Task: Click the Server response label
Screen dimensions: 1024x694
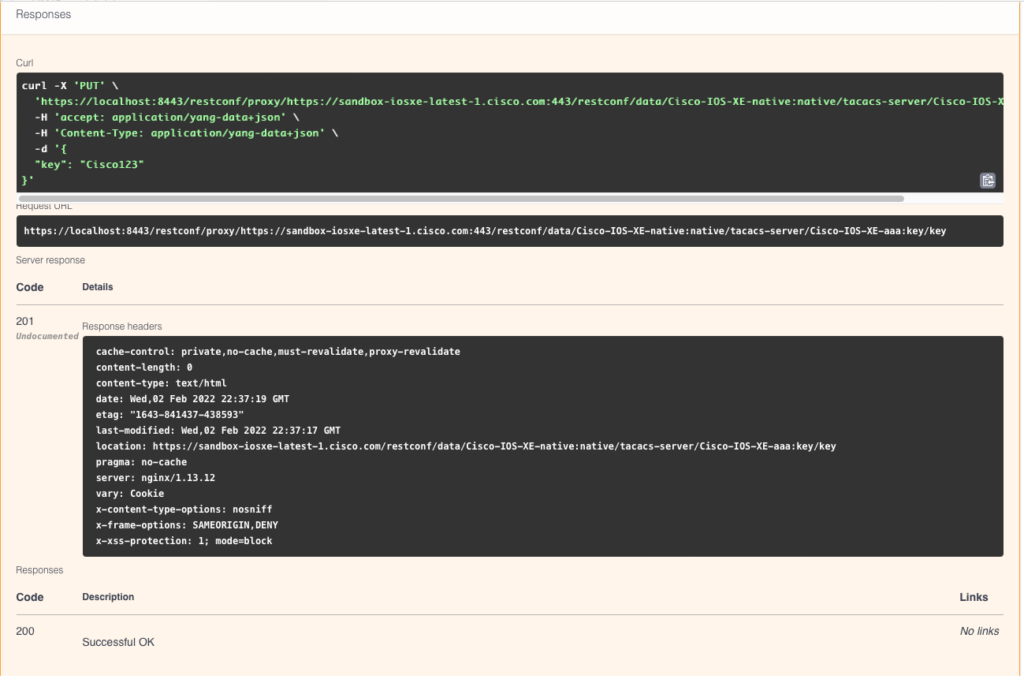Action: 50,260
